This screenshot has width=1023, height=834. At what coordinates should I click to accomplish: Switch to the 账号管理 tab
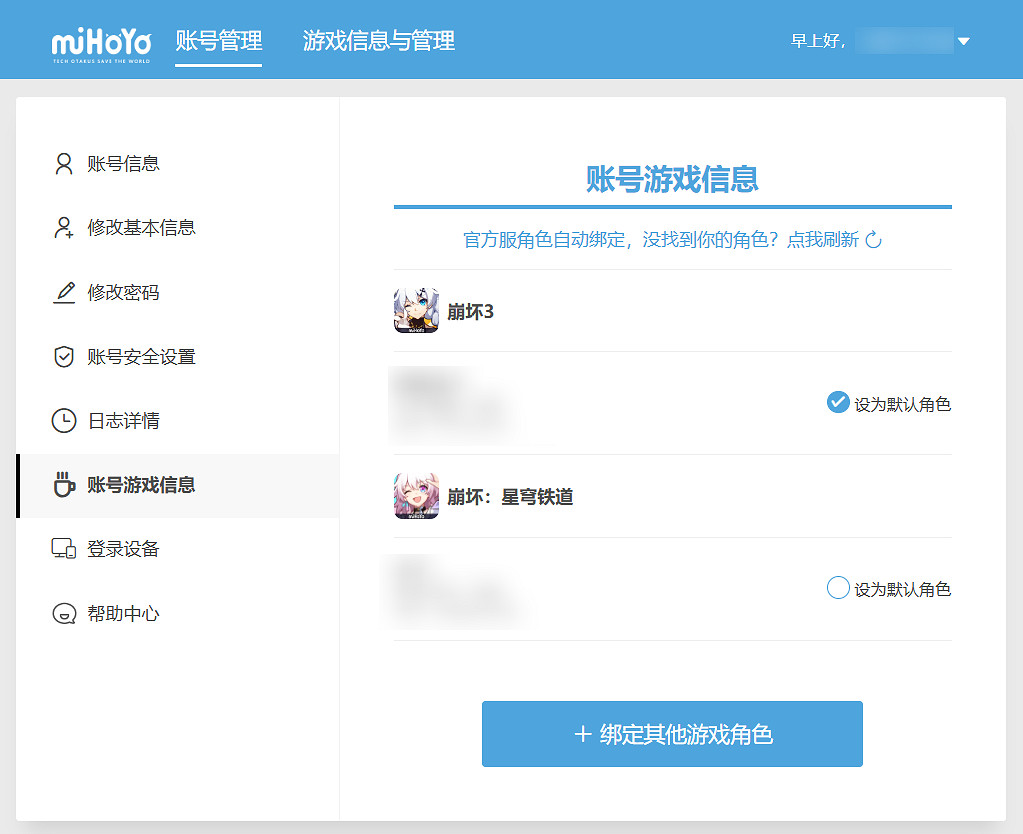pos(218,41)
